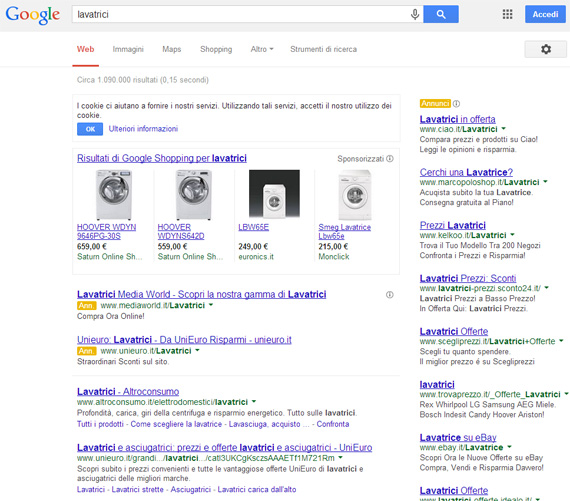
Task: Open Lavatrici strette sitelink
Action: (137, 490)
